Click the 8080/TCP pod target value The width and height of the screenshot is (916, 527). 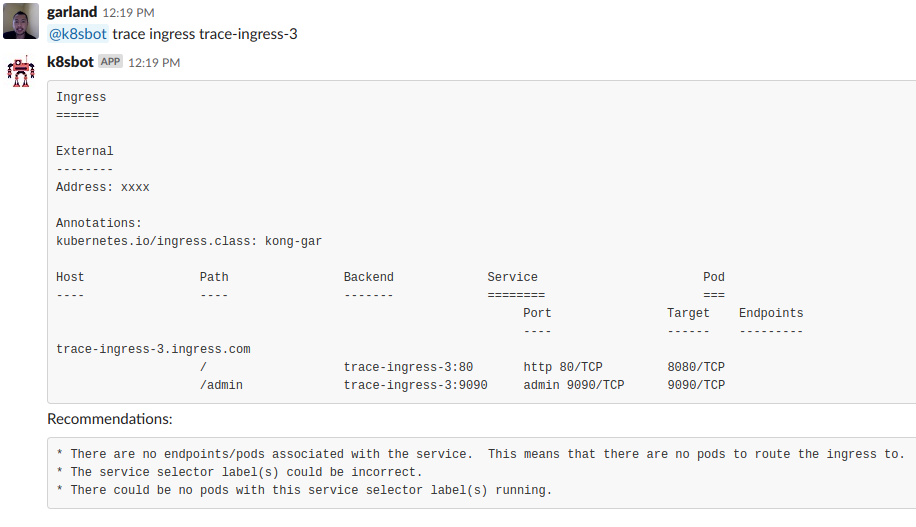(696, 367)
